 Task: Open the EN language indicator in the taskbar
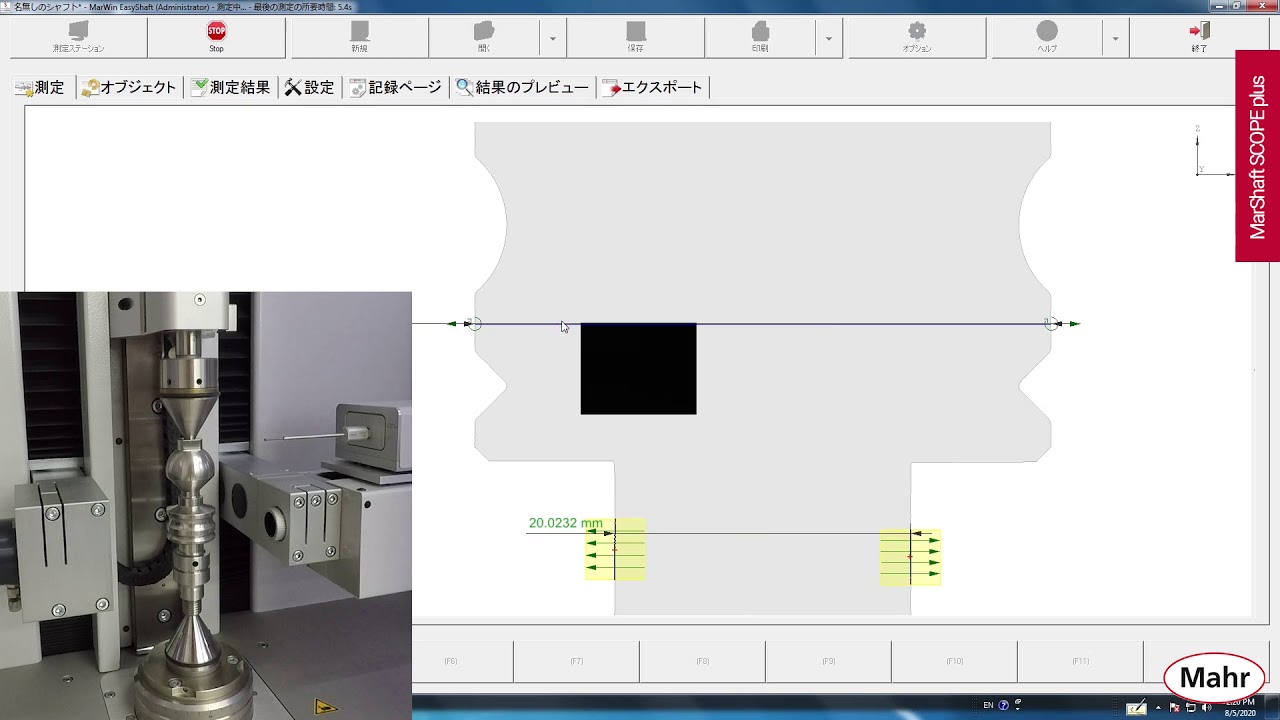point(988,705)
